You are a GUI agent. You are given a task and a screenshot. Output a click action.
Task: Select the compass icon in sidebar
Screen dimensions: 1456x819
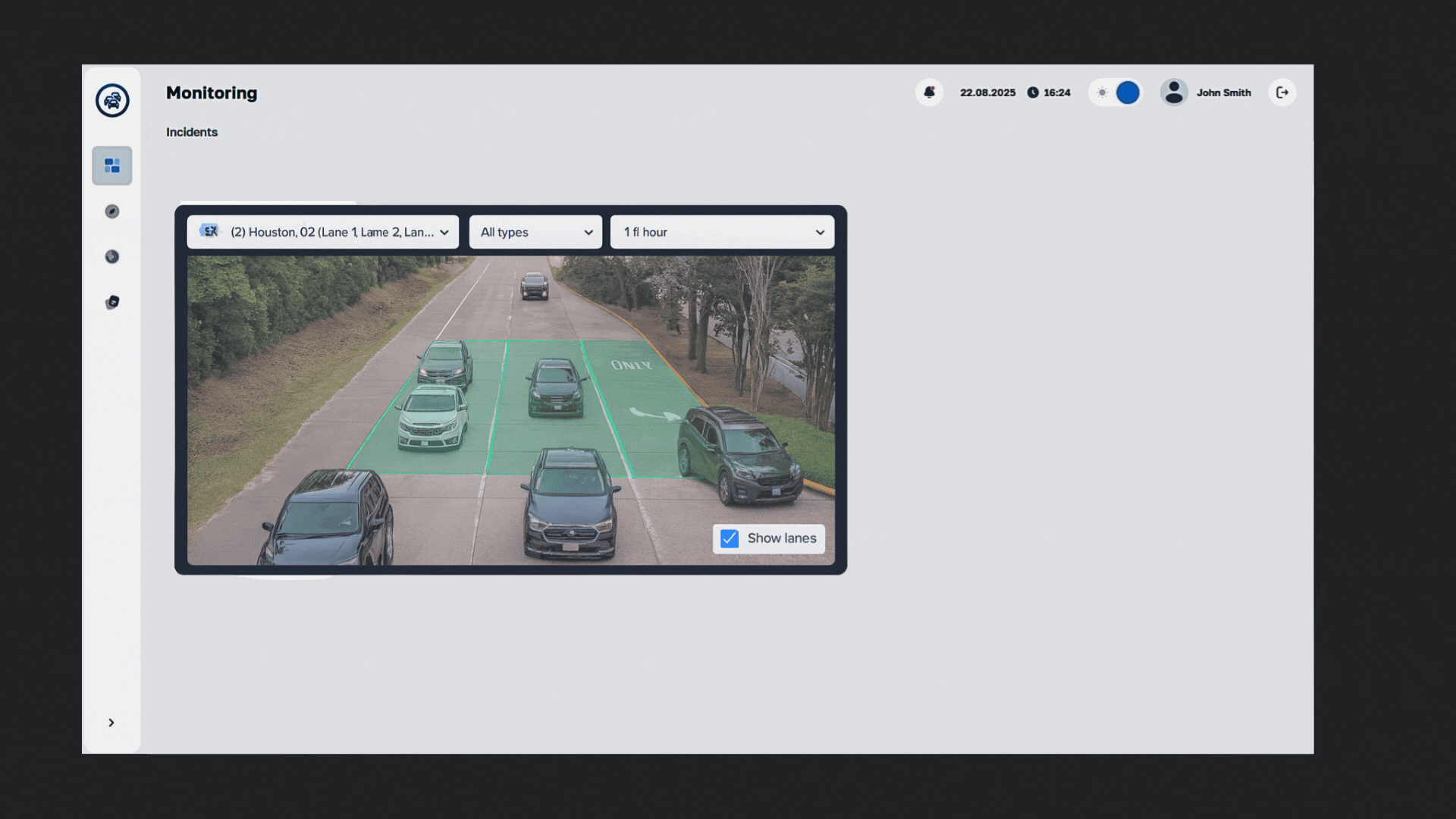[112, 212]
